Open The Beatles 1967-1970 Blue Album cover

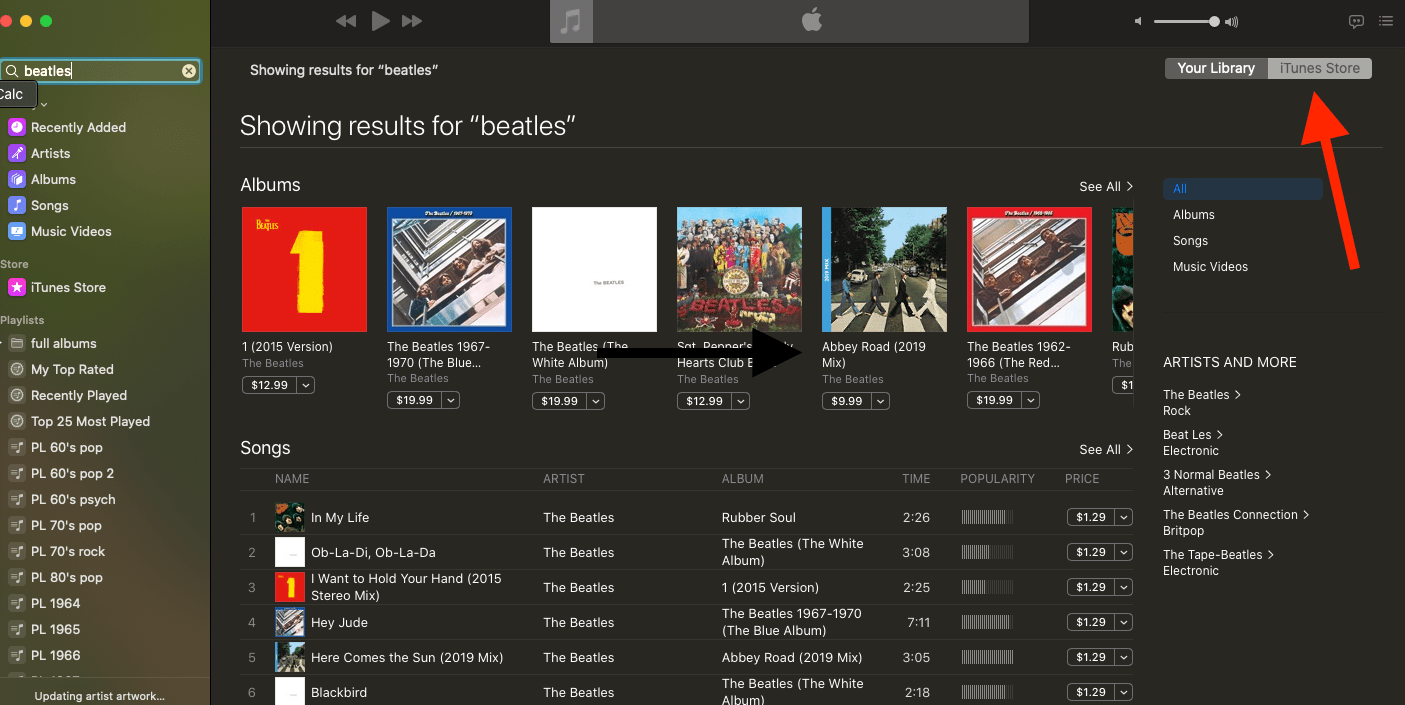(x=449, y=269)
